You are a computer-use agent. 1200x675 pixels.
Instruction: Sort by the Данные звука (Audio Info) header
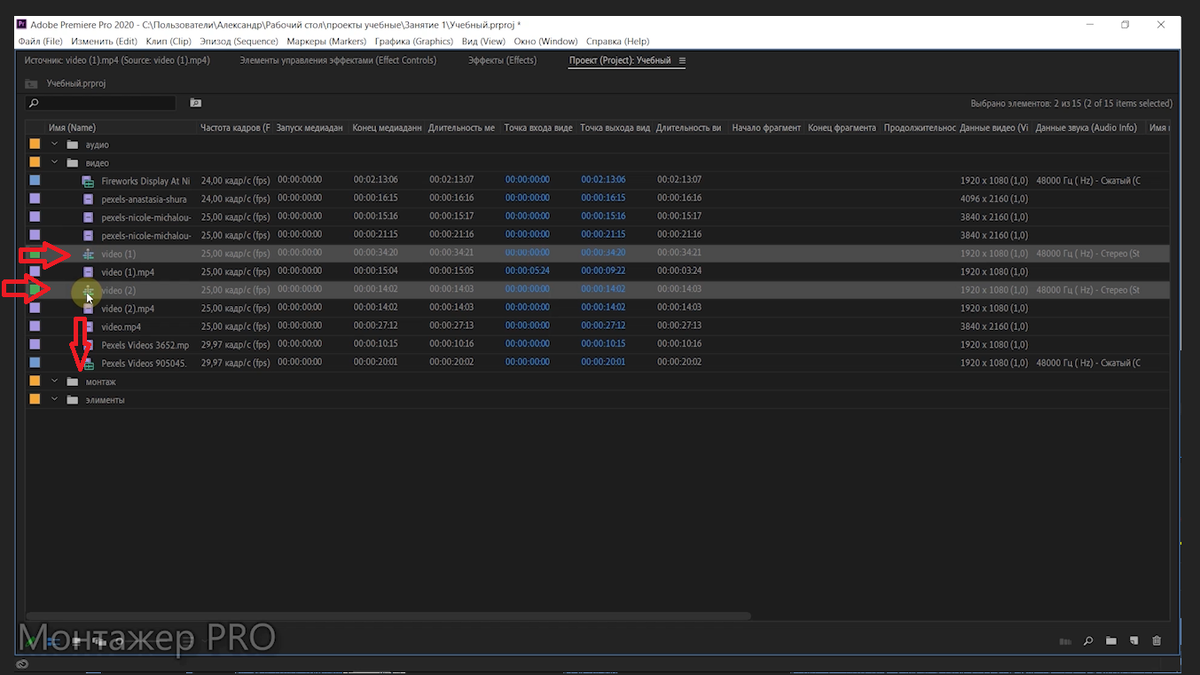coord(1088,128)
